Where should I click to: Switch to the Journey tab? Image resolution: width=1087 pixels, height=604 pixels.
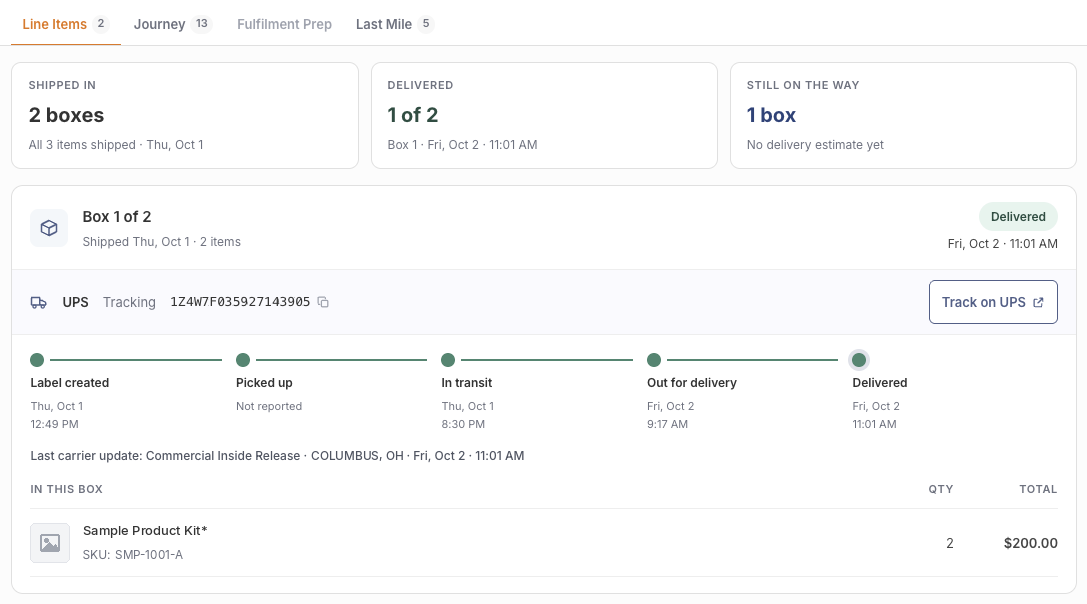click(x=172, y=24)
